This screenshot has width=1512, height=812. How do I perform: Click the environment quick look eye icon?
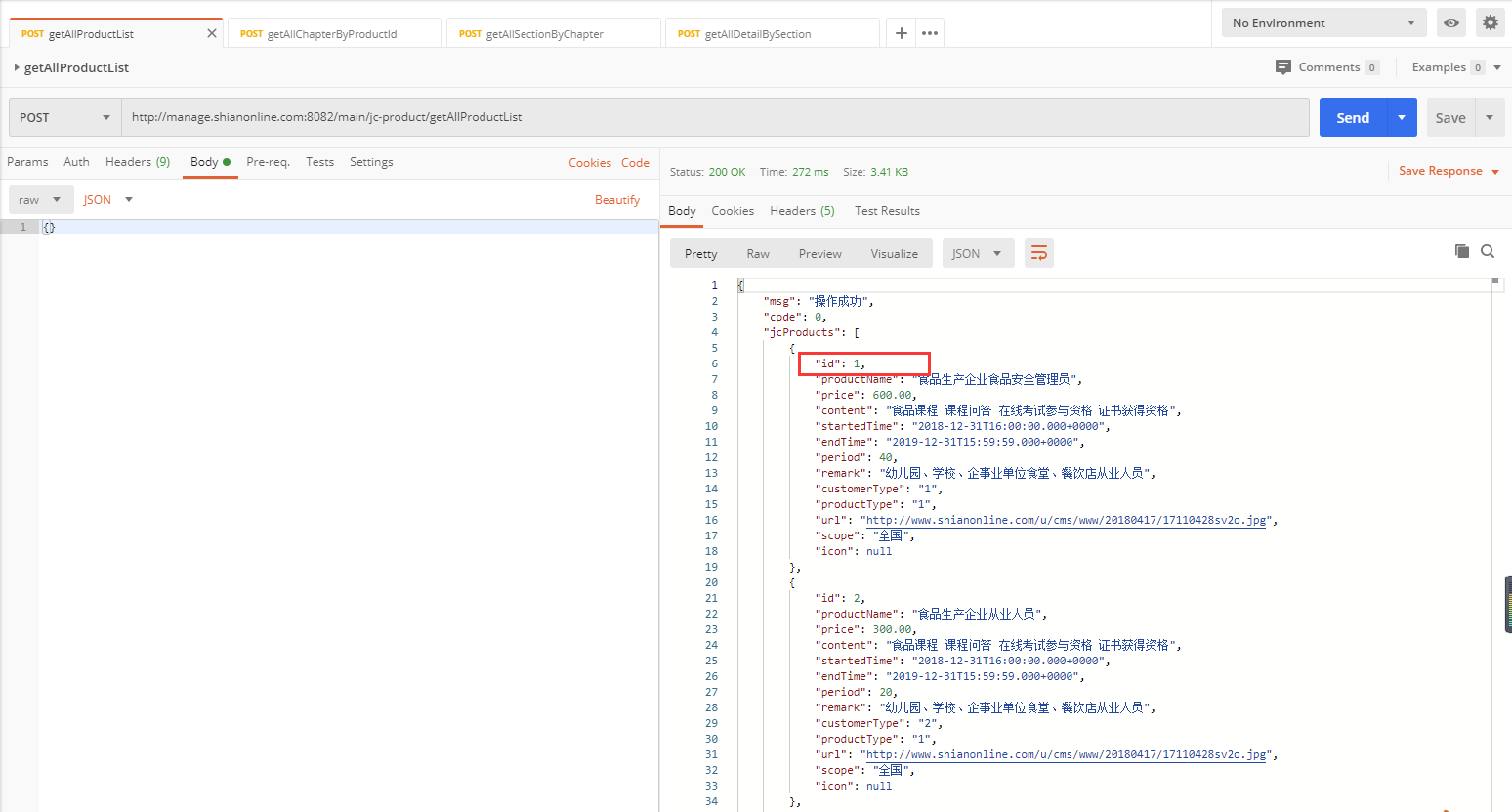[1451, 22]
